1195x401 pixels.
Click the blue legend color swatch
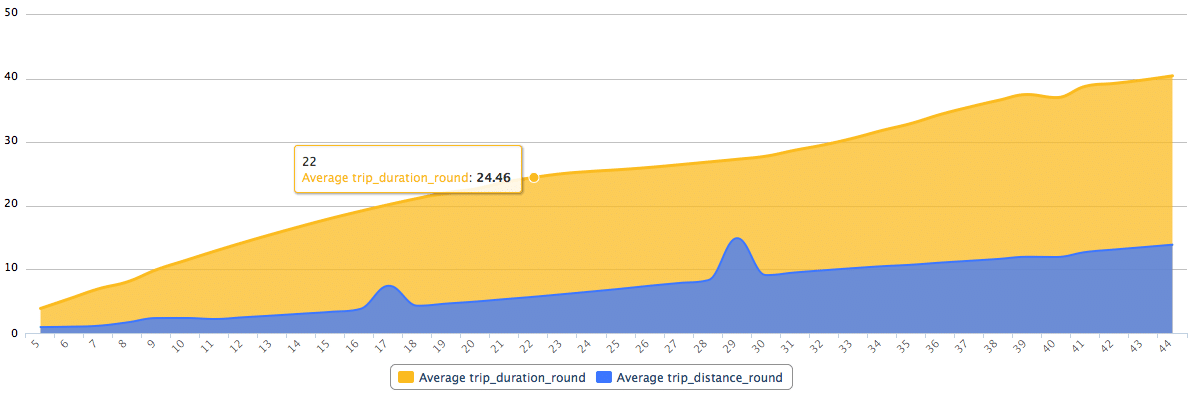coord(604,378)
